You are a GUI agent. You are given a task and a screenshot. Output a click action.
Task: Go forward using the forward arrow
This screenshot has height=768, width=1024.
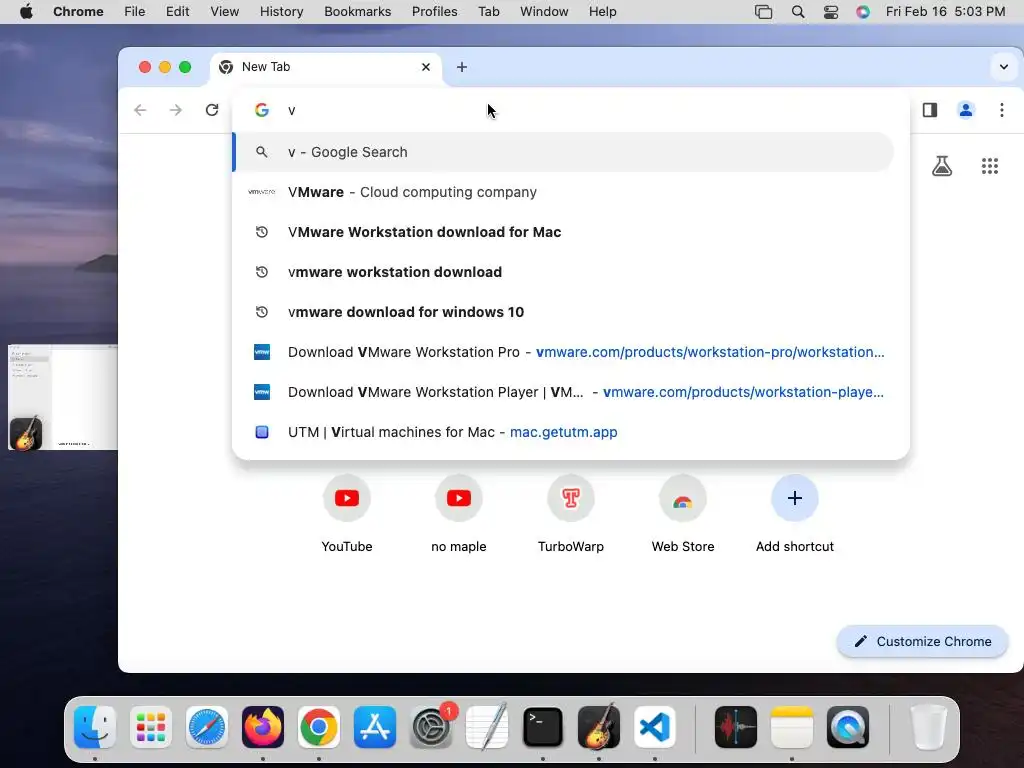pyautogui.click(x=176, y=110)
